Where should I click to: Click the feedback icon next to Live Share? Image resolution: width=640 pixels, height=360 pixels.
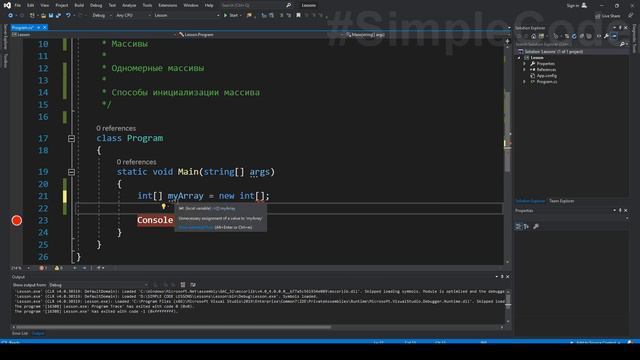coord(630,16)
